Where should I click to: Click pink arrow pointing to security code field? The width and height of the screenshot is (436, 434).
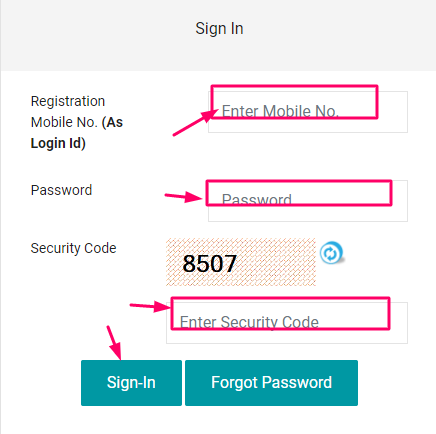(150, 306)
